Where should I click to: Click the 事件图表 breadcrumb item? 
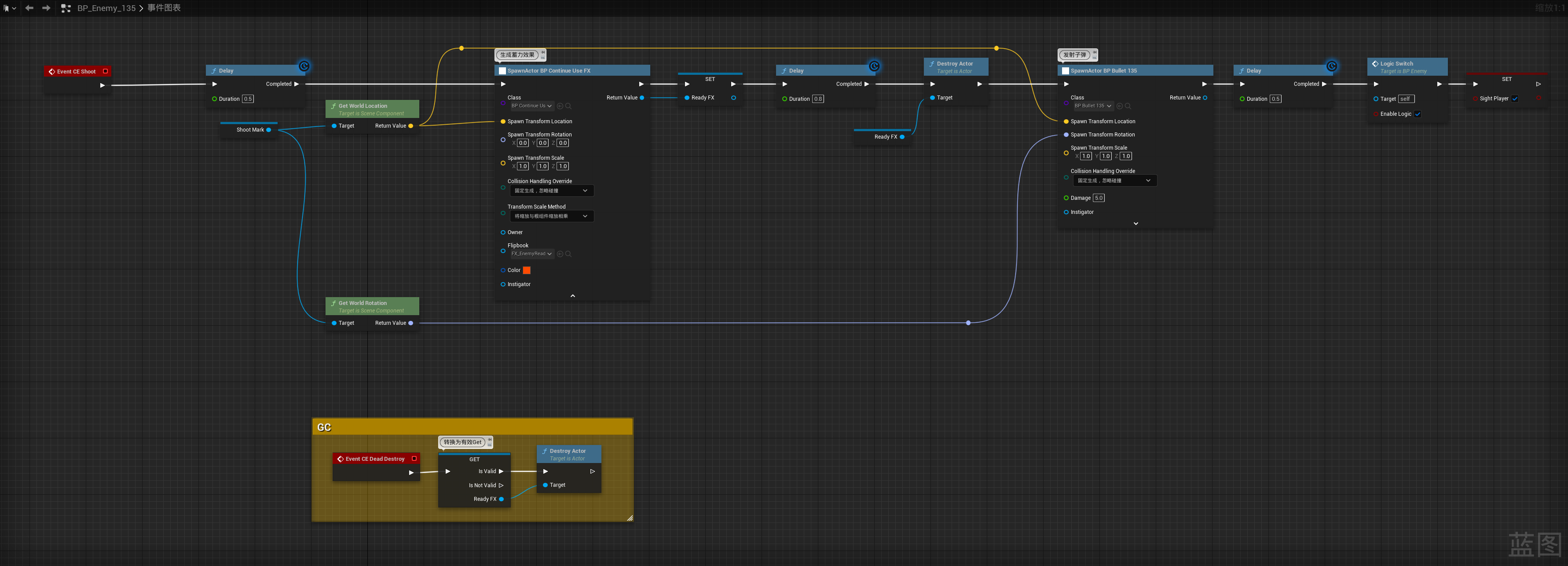[164, 8]
